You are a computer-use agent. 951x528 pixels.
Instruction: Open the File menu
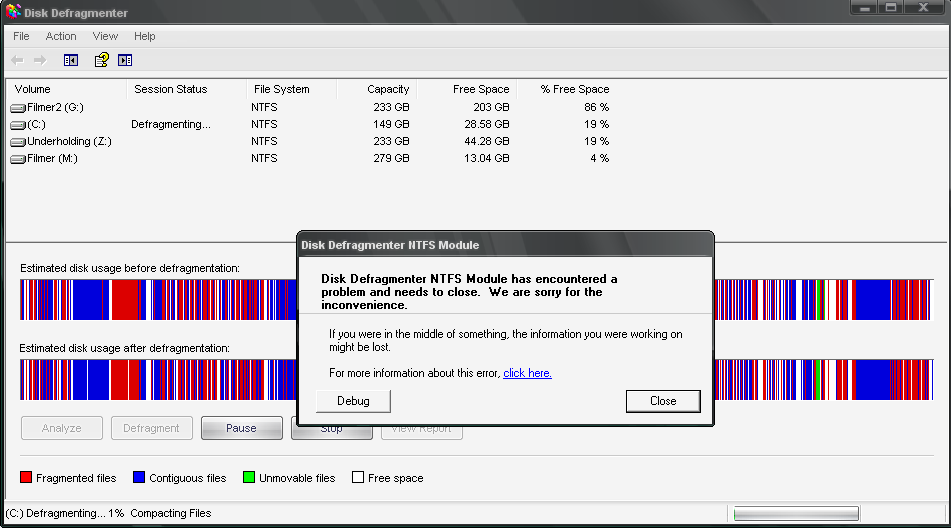click(x=21, y=36)
